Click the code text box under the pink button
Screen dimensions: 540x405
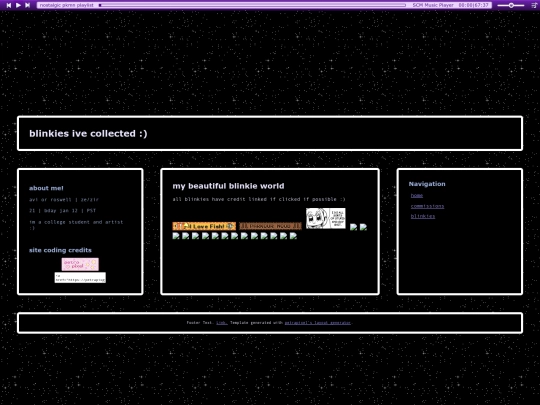coord(80,278)
